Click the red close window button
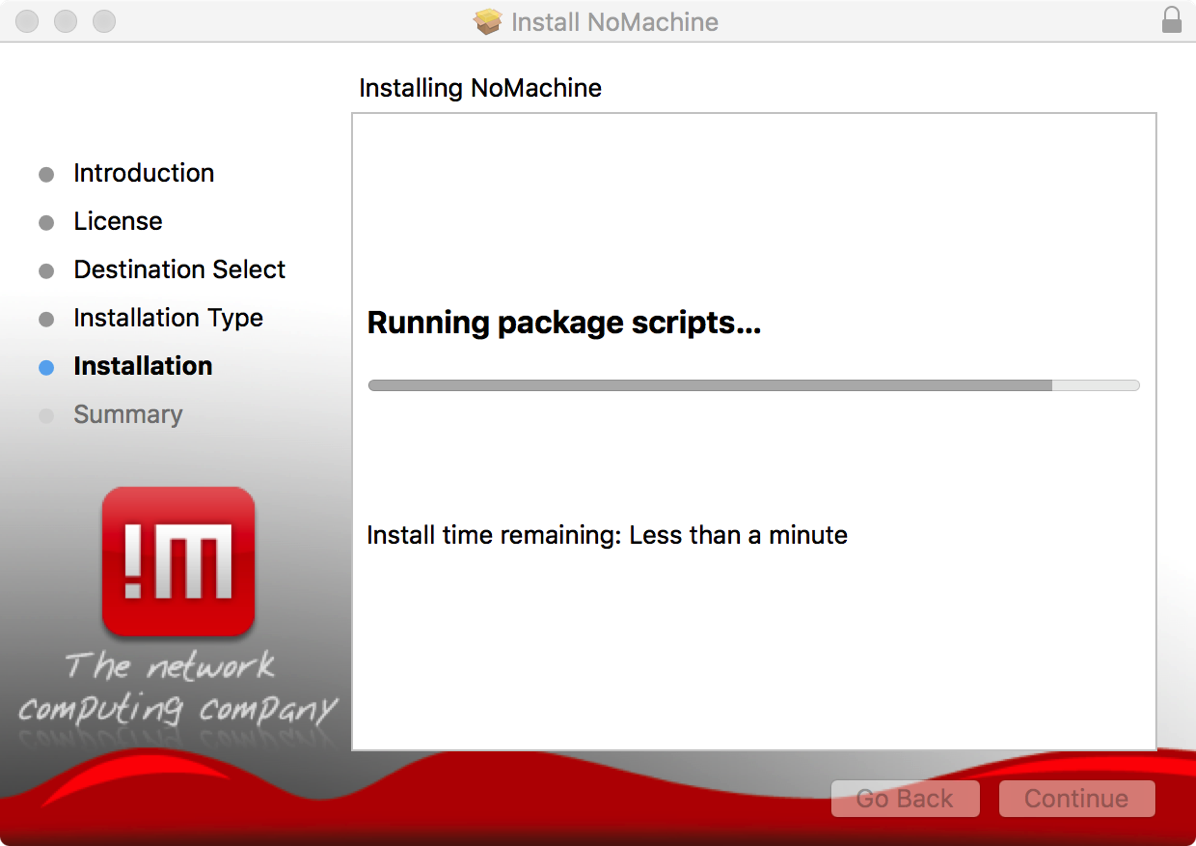 [x=27, y=21]
